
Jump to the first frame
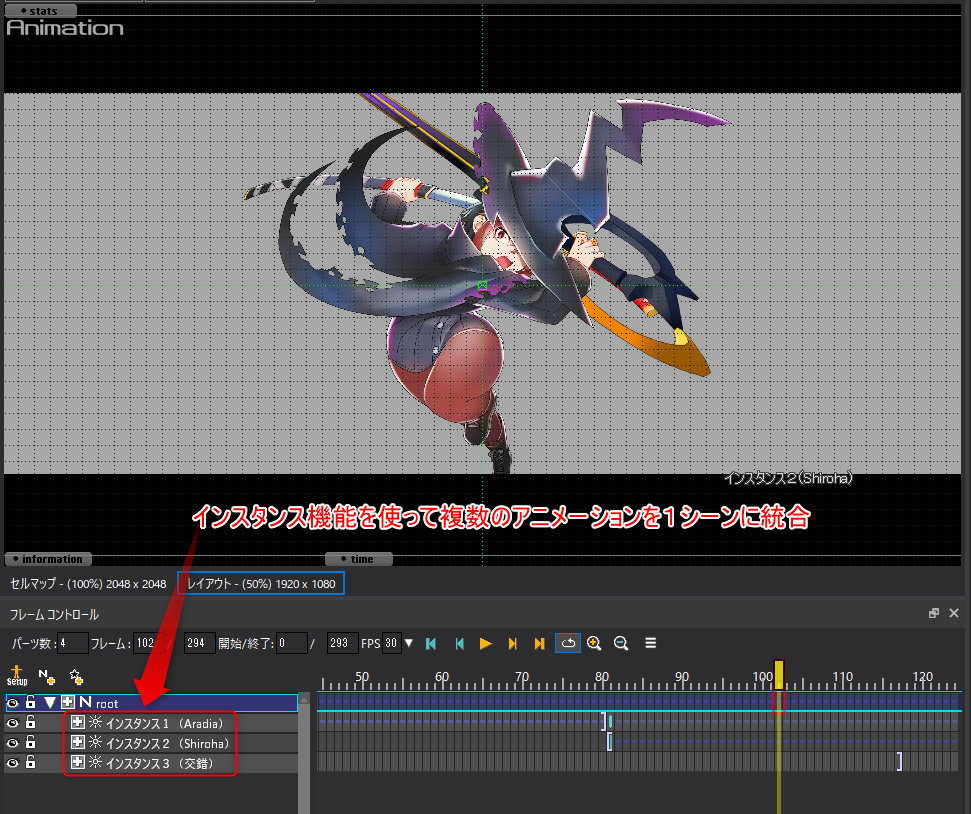click(431, 643)
